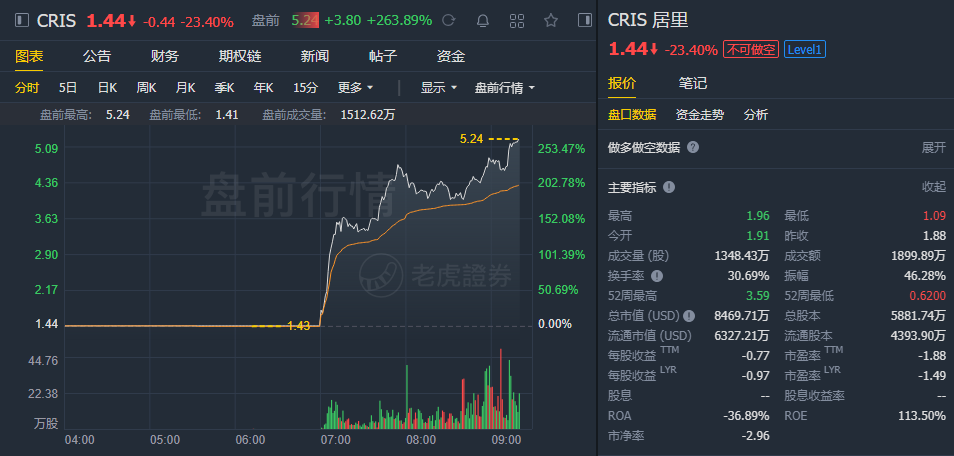This screenshot has width=954, height=456.
Task: Open the 期权链 tab
Action: (x=239, y=56)
